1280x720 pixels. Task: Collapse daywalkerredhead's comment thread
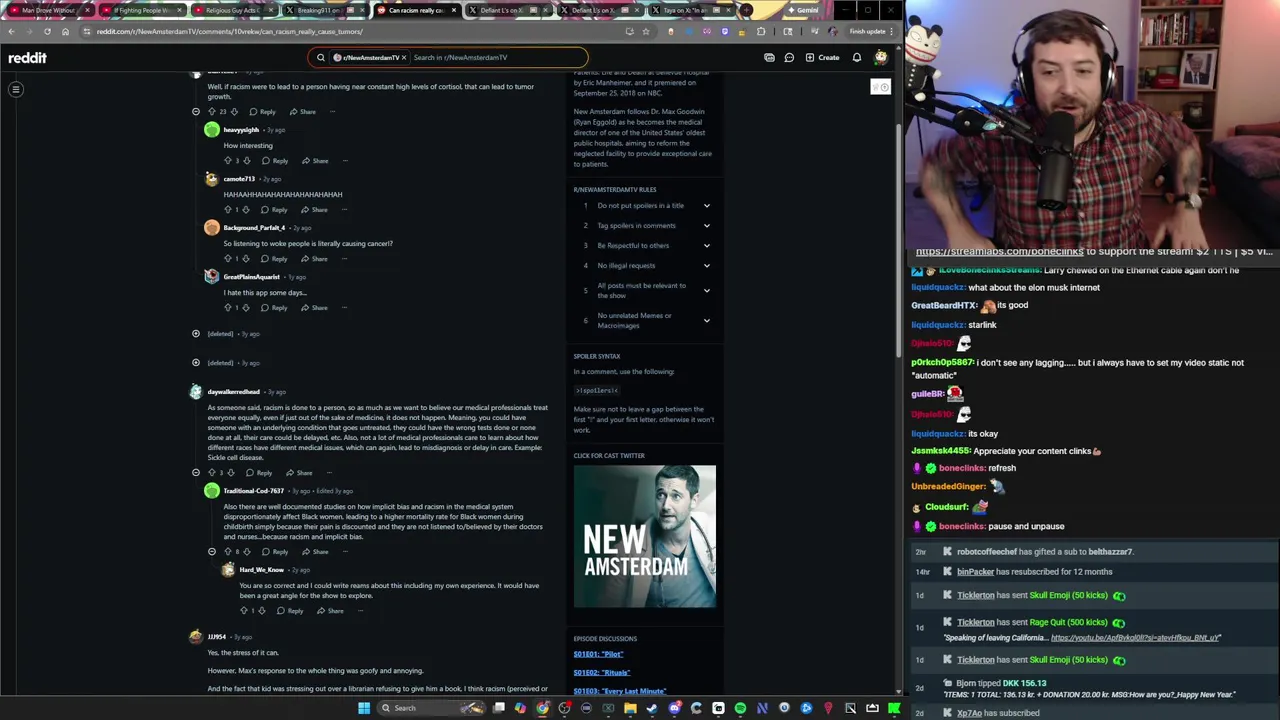[196, 473]
